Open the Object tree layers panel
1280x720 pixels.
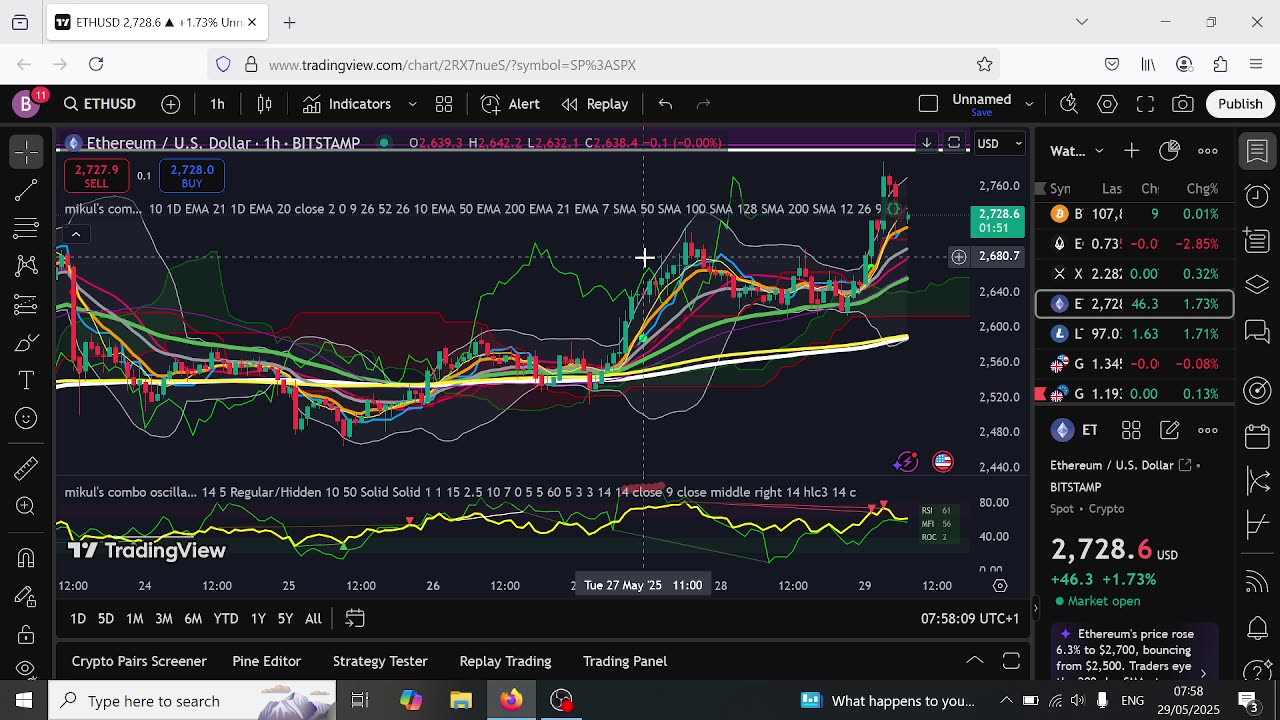click(1258, 286)
